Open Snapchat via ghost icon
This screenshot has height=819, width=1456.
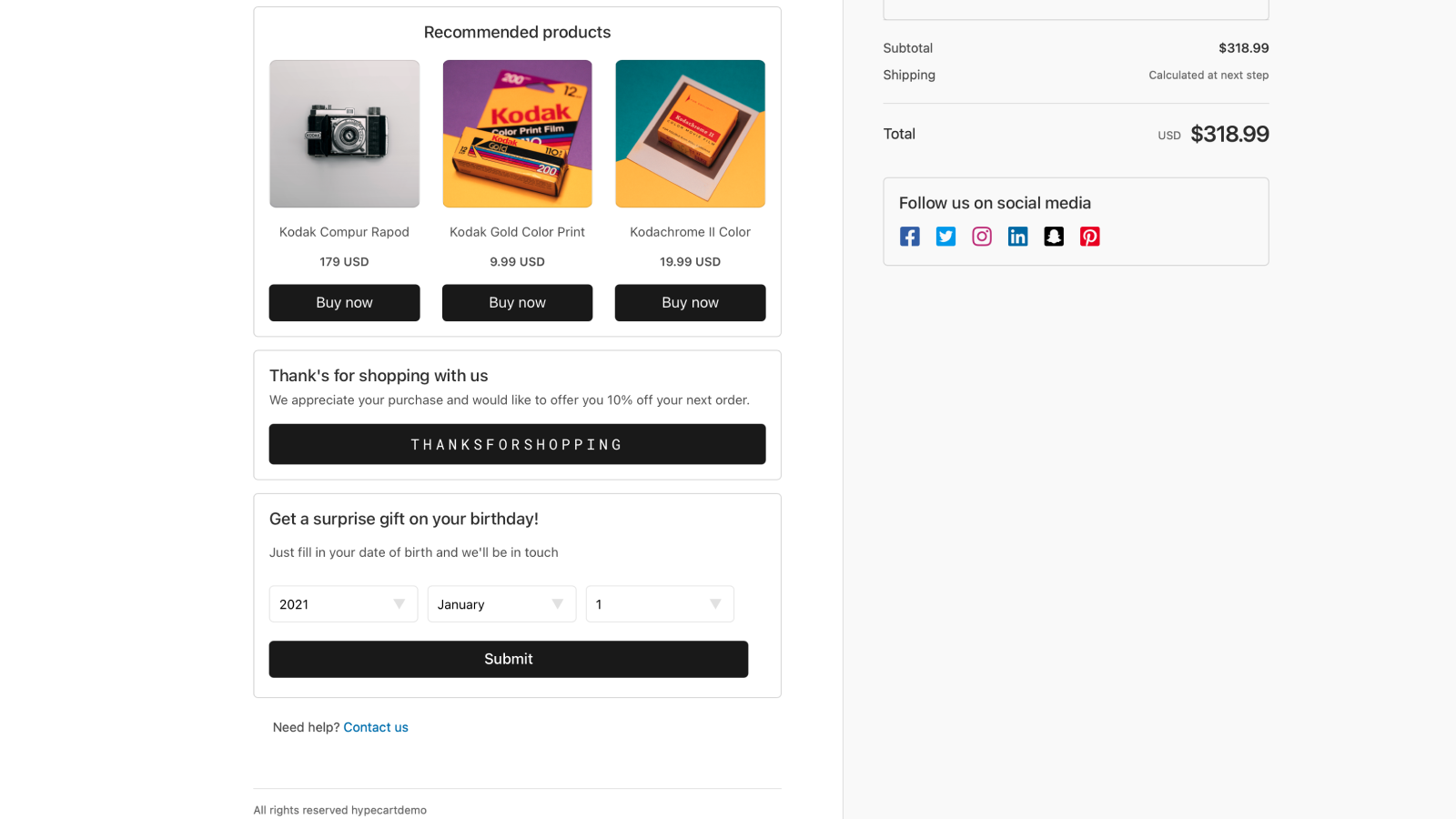[1054, 236]
